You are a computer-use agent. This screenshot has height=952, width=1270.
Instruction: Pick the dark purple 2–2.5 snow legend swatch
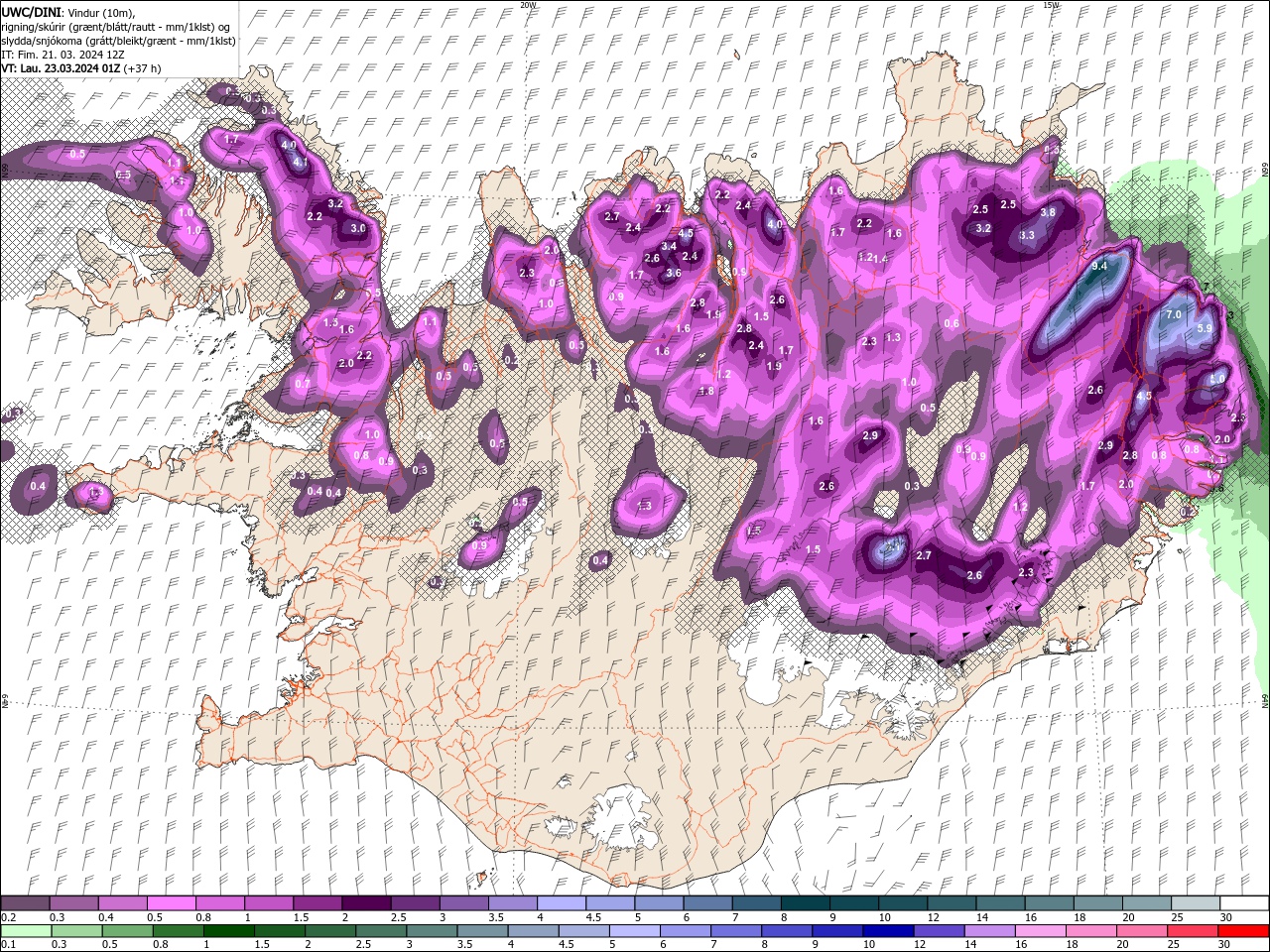point(366,903)
